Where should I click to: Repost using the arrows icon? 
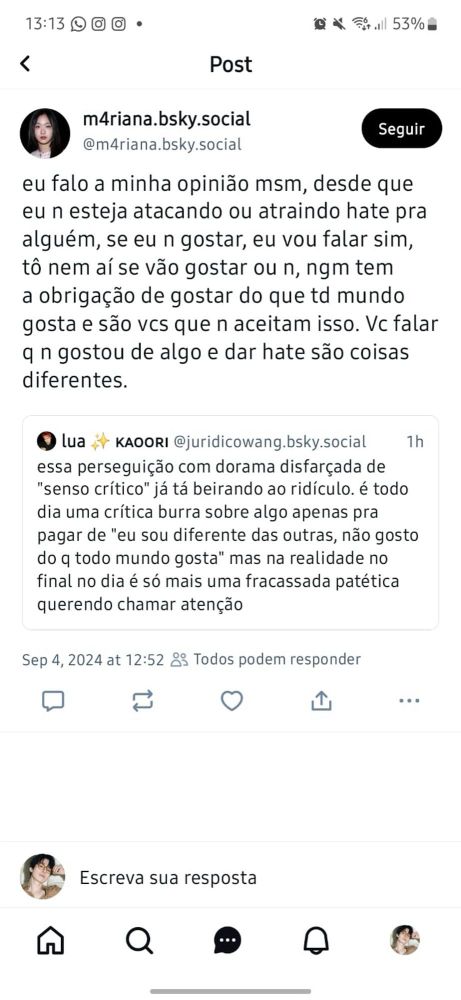click(142, 702)
